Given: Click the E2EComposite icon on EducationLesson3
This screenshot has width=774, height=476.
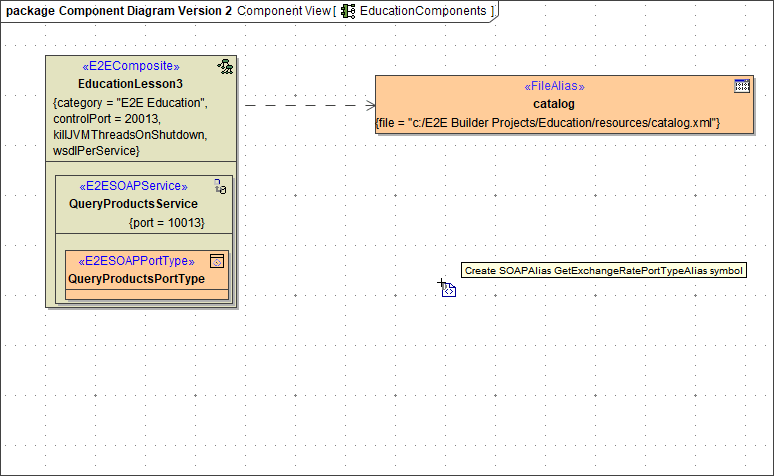Looking at the screenshot, I should [225, 67].
